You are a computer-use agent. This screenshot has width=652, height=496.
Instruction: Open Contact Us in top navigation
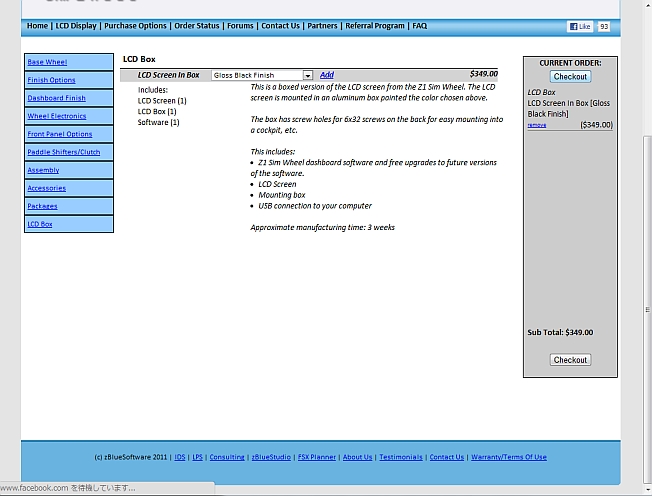coord(280,26)
